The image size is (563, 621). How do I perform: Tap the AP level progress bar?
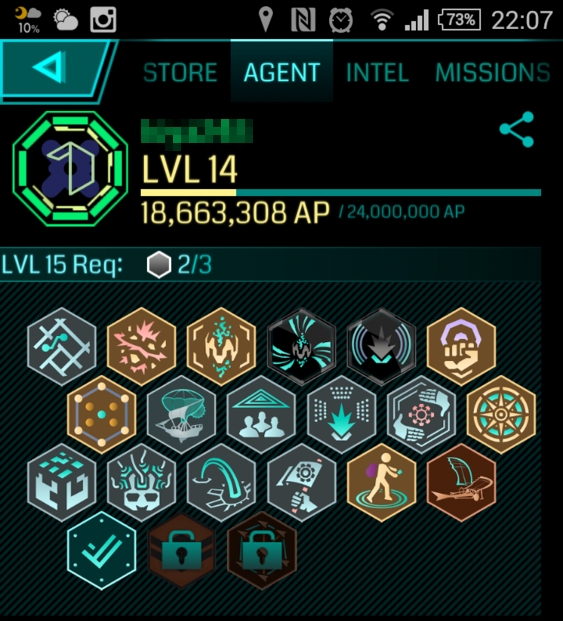(341, 192)
